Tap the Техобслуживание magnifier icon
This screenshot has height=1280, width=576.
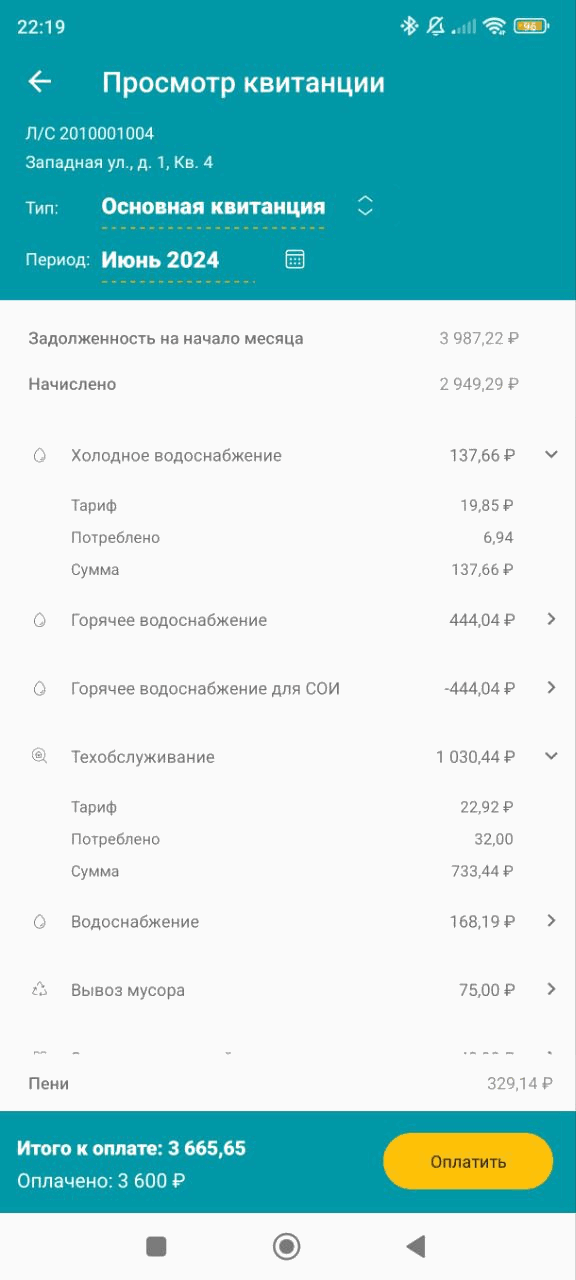point(40,757)
